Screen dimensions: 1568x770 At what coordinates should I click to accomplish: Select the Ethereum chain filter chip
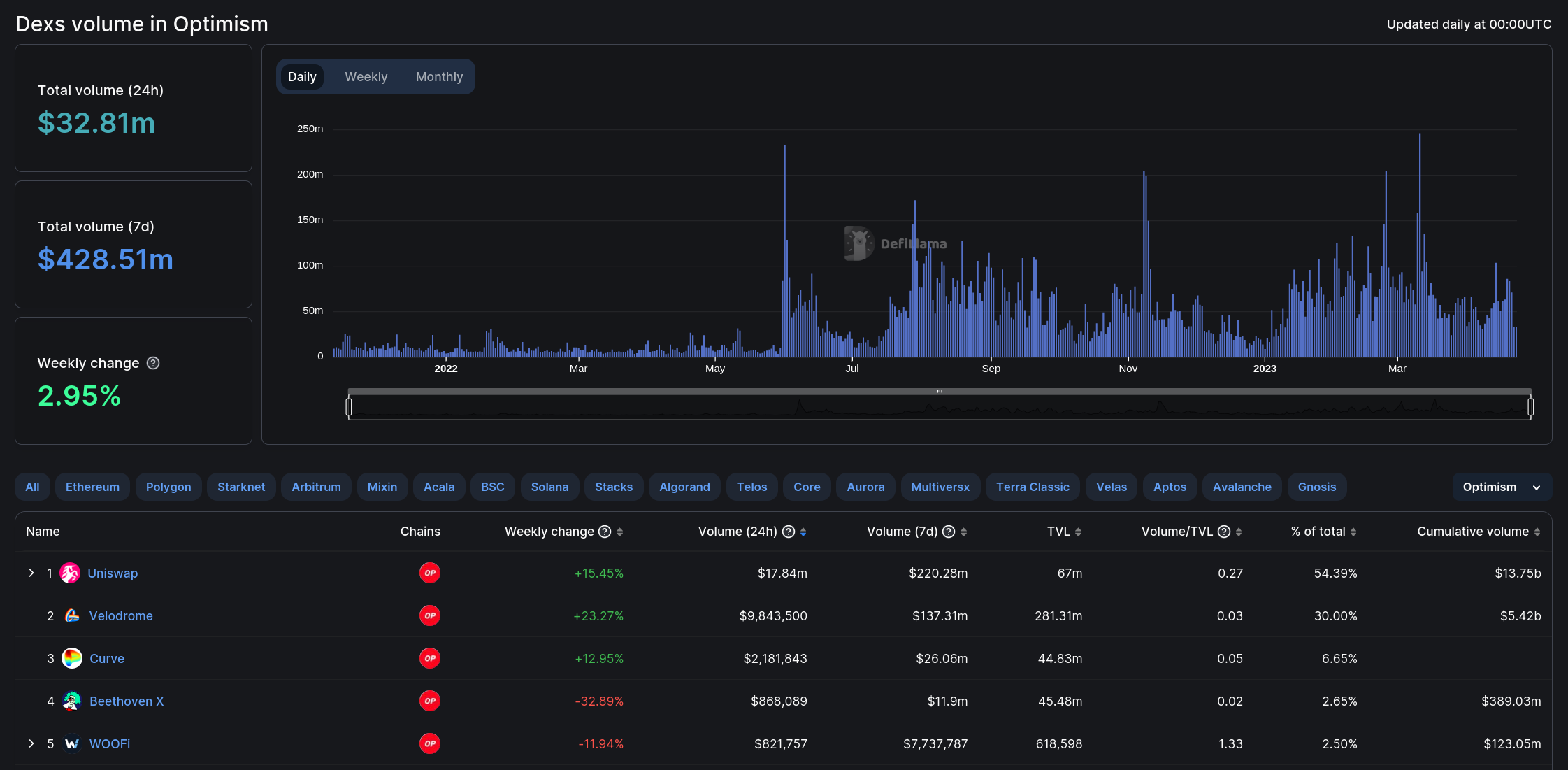(92, 487)
